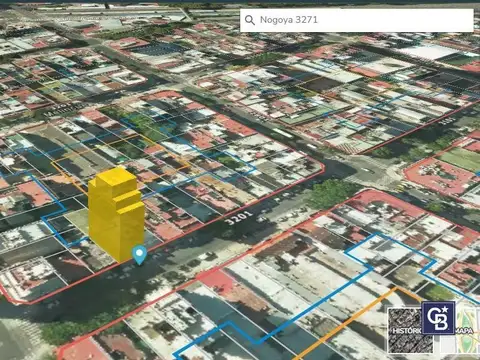
Task: Click the 3201 street number label
Action: click(238, 218)
